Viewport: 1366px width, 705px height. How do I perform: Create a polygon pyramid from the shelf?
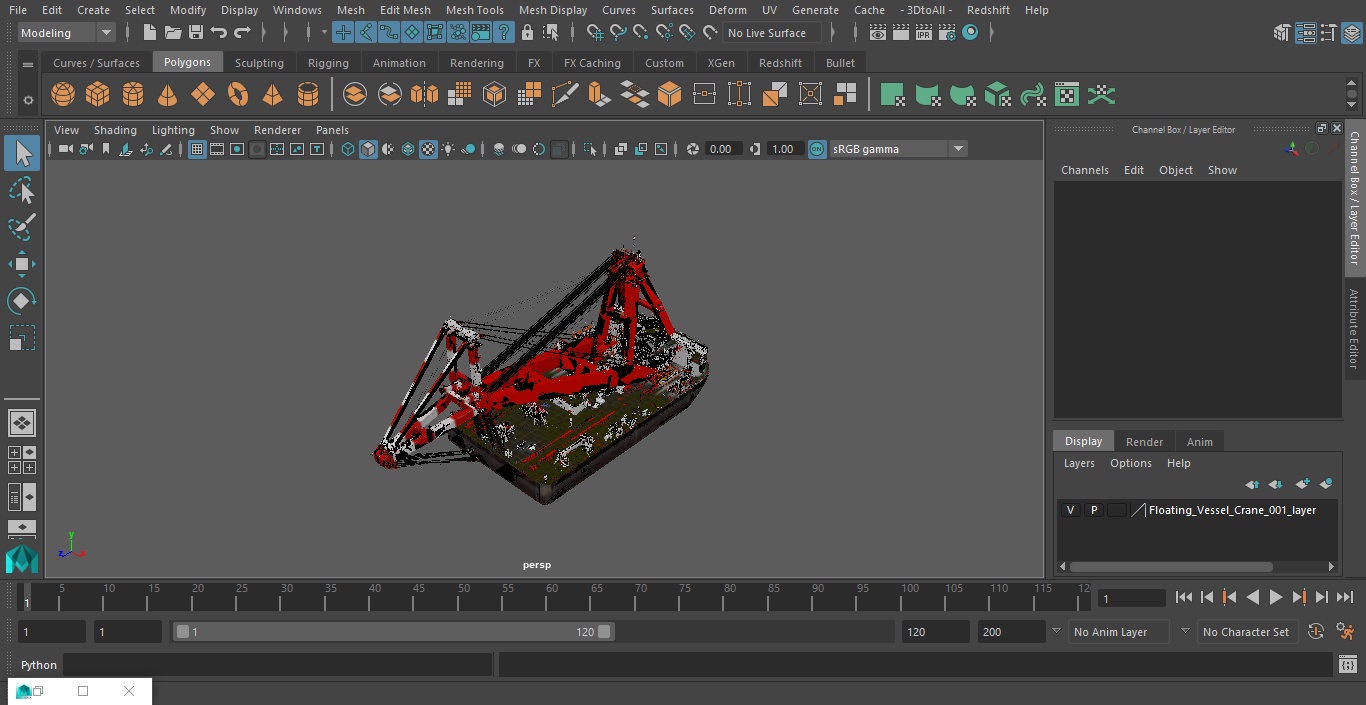click(272, 95)
